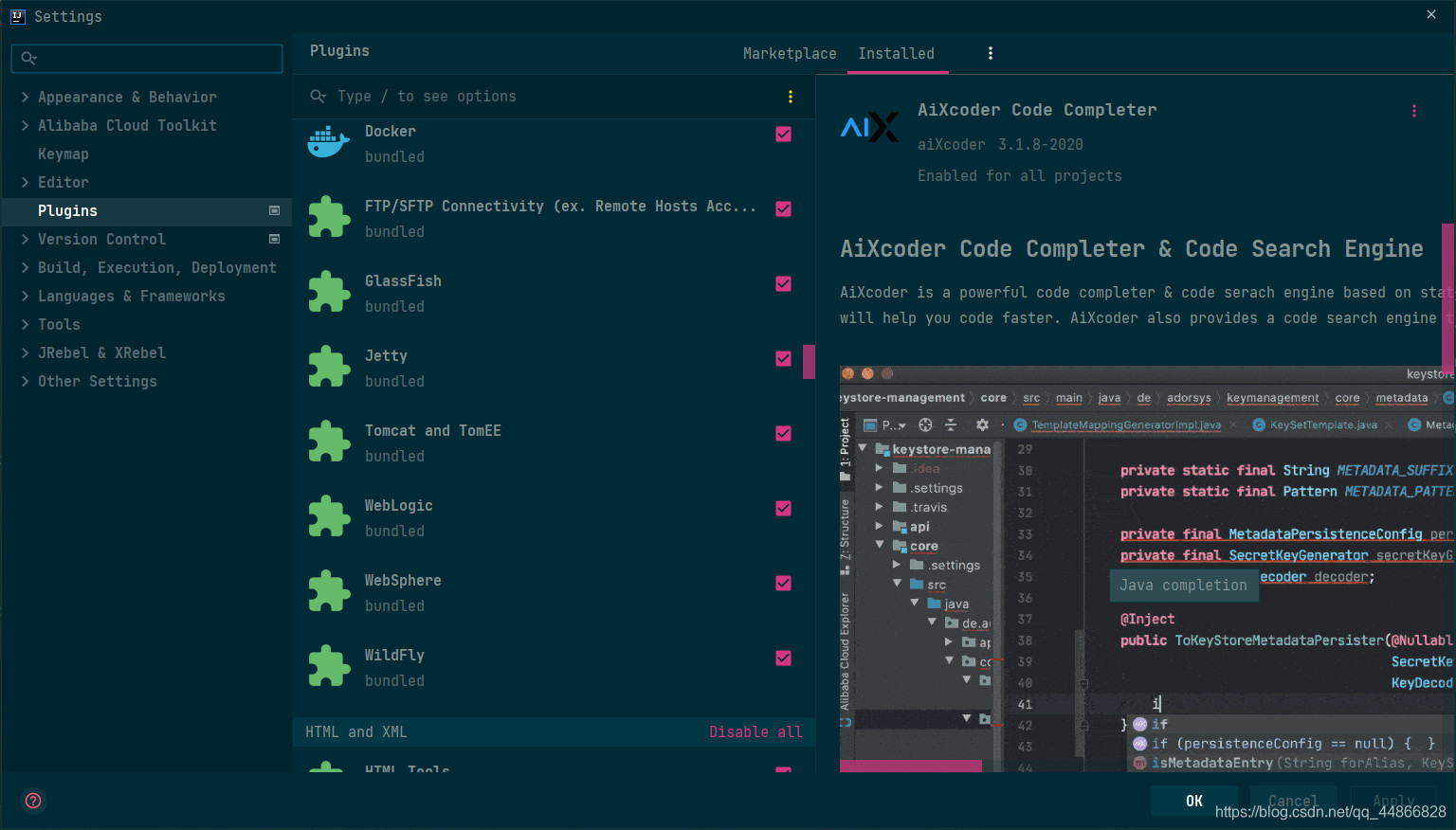Focus the settings search field

point(147,58)
